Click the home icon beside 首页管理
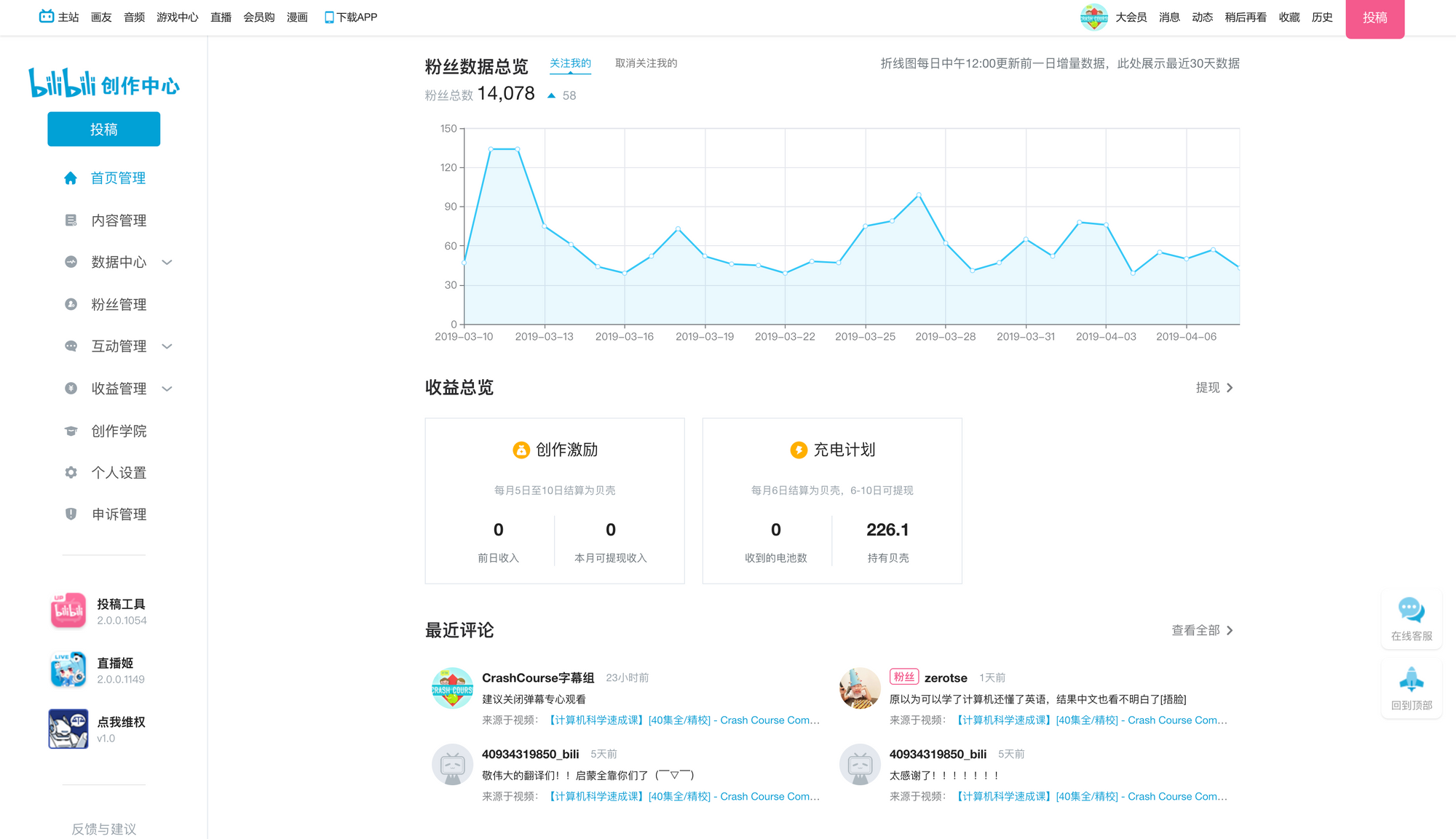This screenshot has width=1456, height=839. pyautogui.click(x=71, y=178)
